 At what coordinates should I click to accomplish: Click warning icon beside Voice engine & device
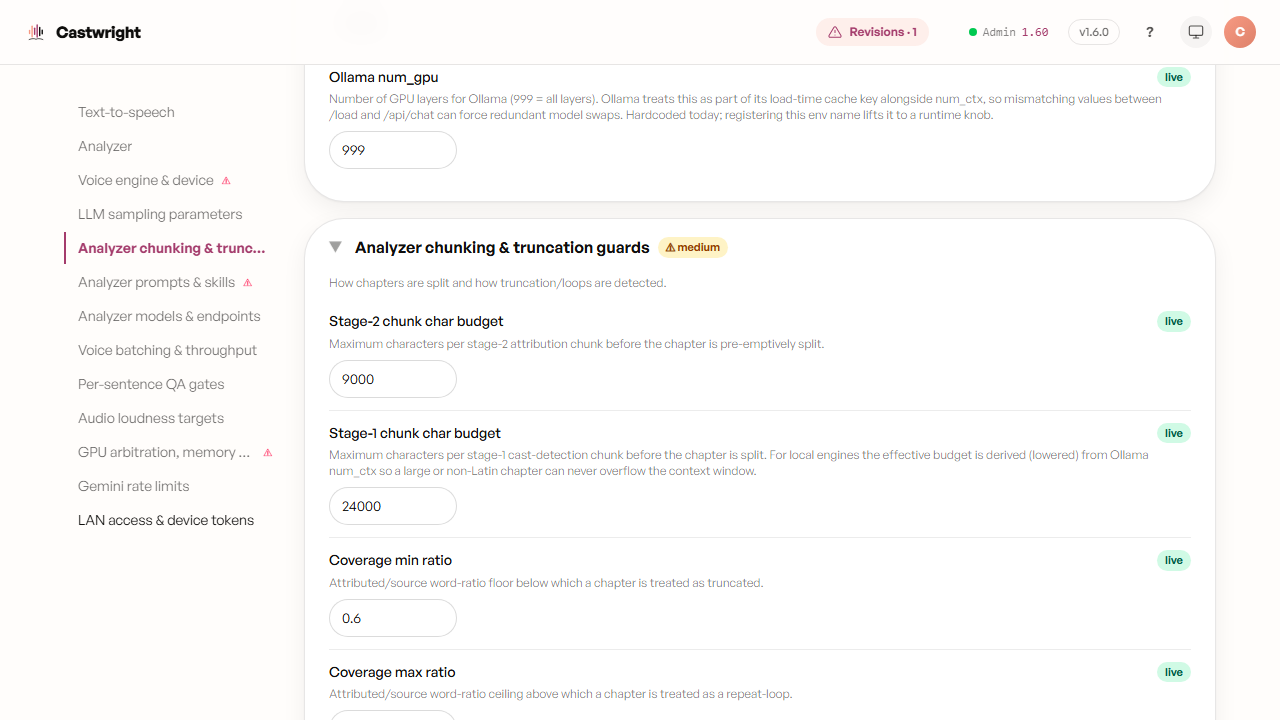226,181
